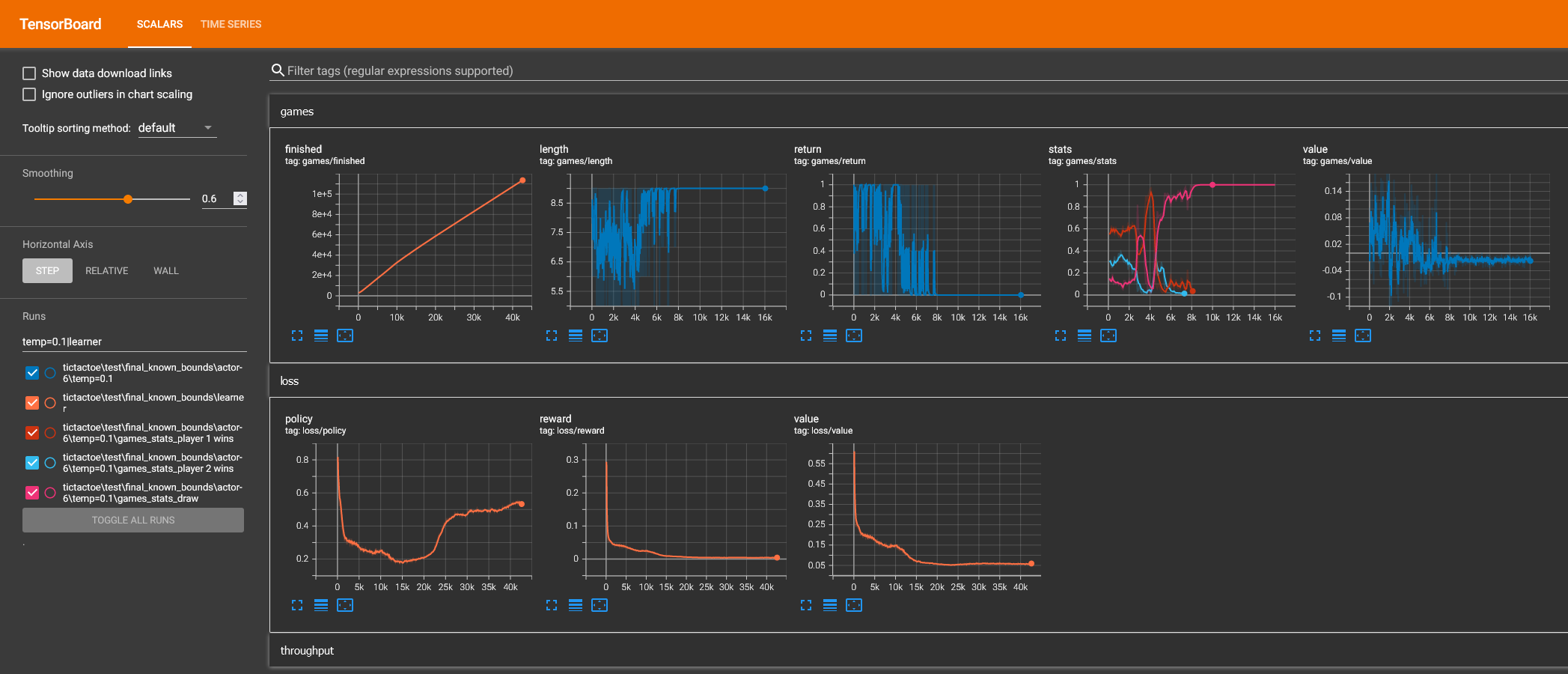
Task: Click the runs filter field temp=0.1|learner
Action: click(135, 341)
